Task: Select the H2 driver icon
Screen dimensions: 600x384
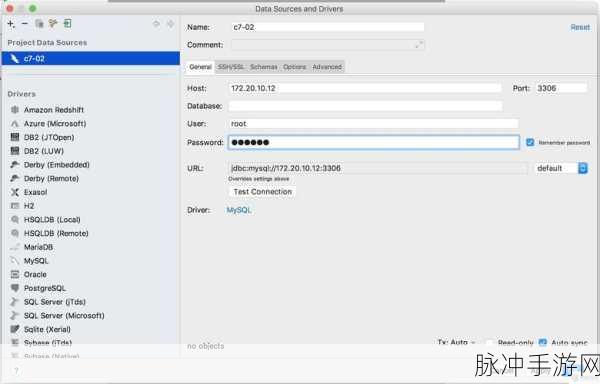Action: click(x=15, y=206)
